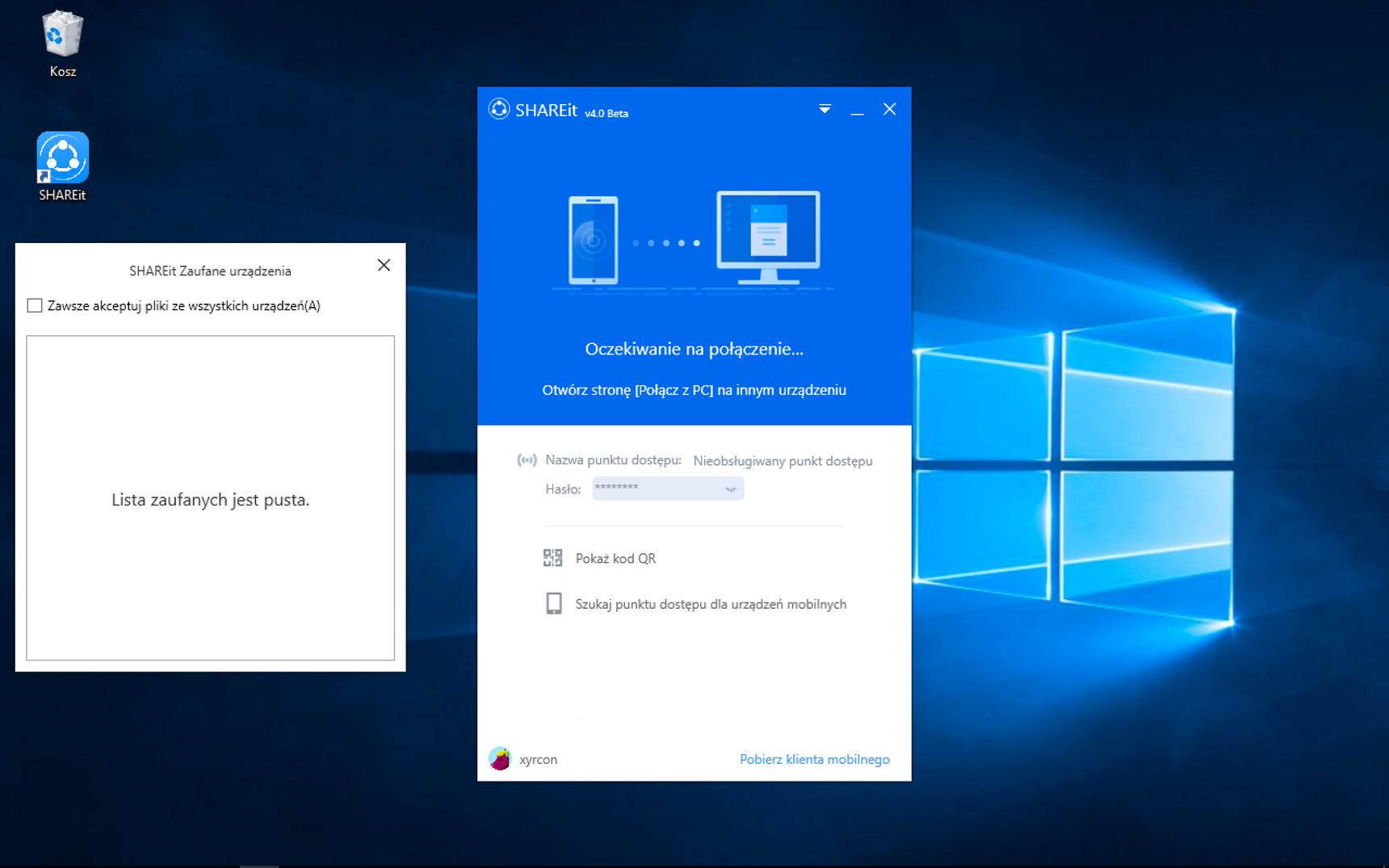Click Otwórz stronę [Połącz z PC] instruction text
Image resolution: width=1389 pixels, height=868 pixels.
click(694, 390)
